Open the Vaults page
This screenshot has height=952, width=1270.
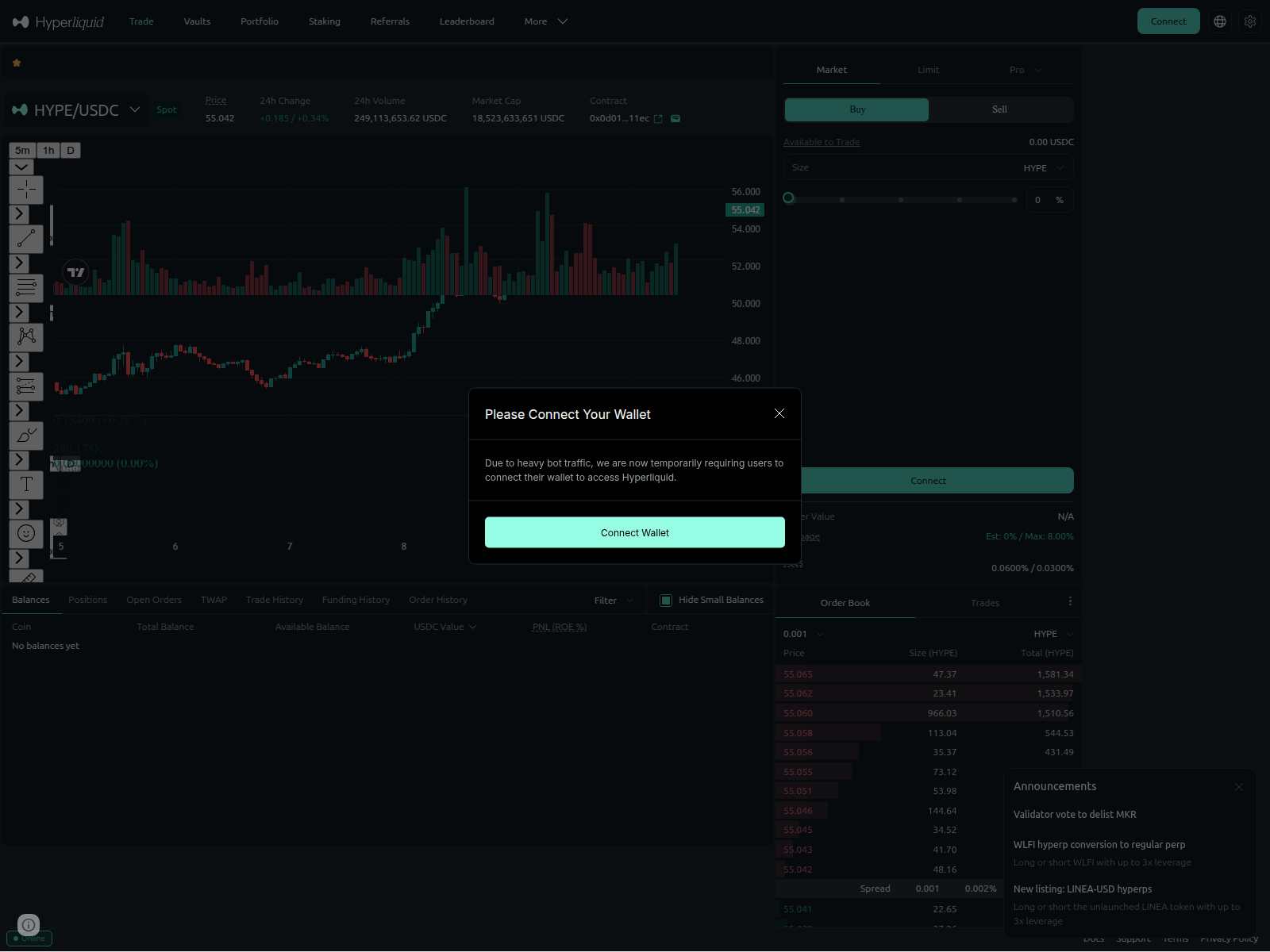[197, 21]
